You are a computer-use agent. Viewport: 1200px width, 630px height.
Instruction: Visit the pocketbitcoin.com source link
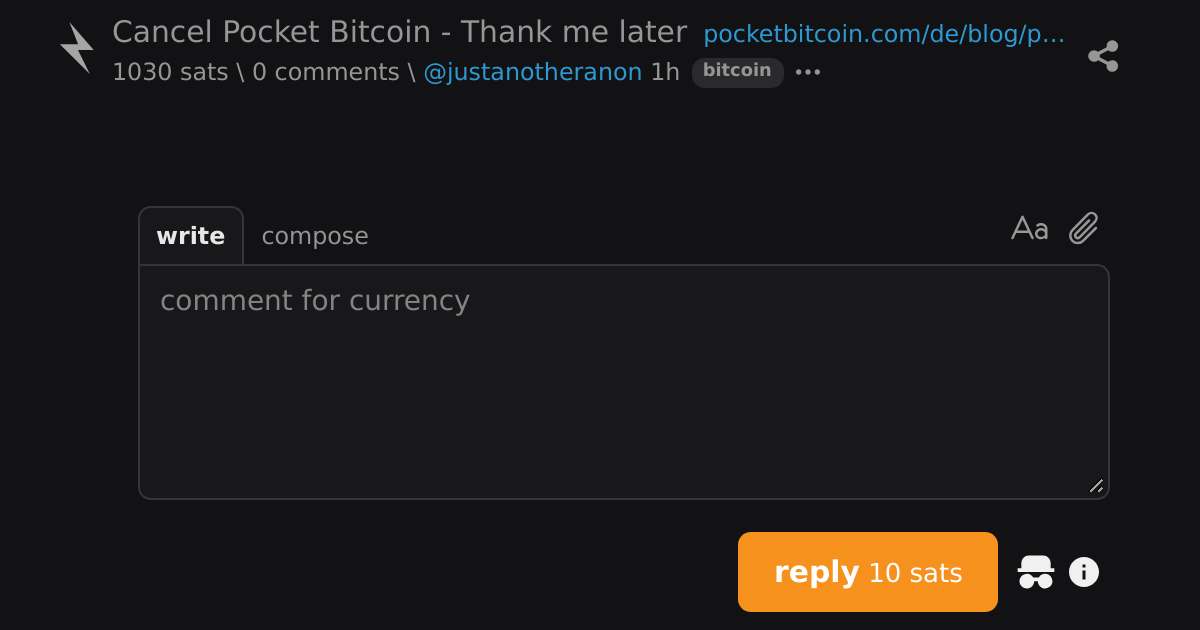[x=884, y=35]
